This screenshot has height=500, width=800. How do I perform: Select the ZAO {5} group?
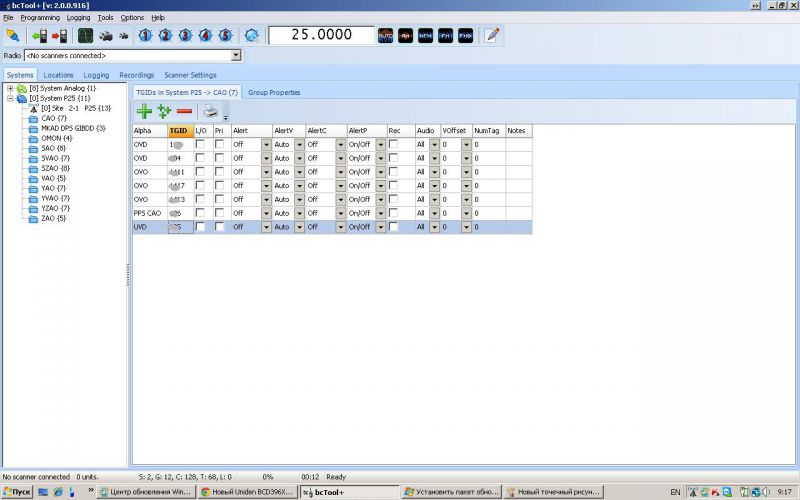54,218
